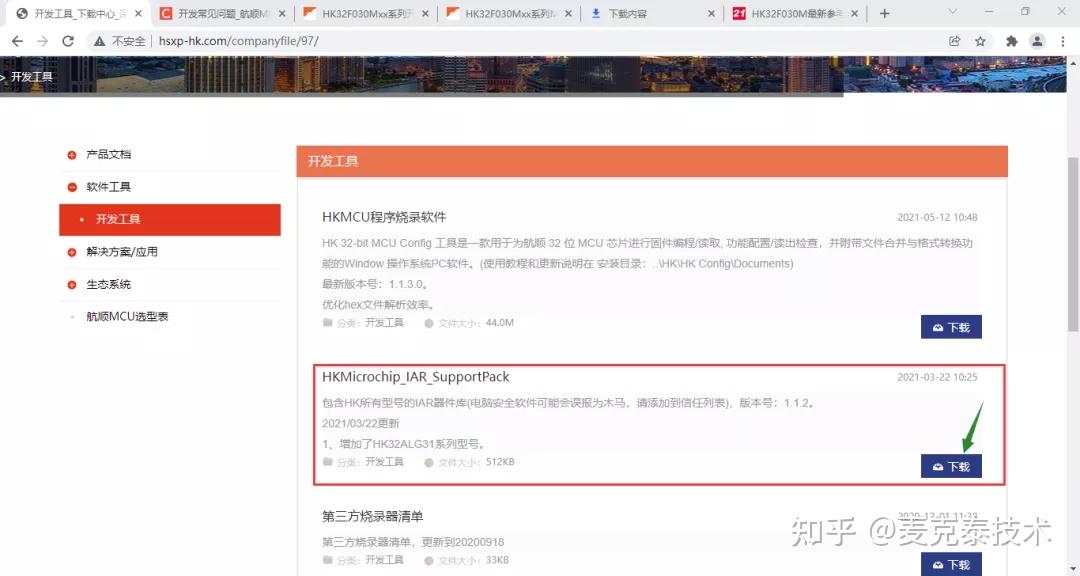Click the browser profile avatar
The height and width of the screenshot is (576, 1080).
(1036, 41)
